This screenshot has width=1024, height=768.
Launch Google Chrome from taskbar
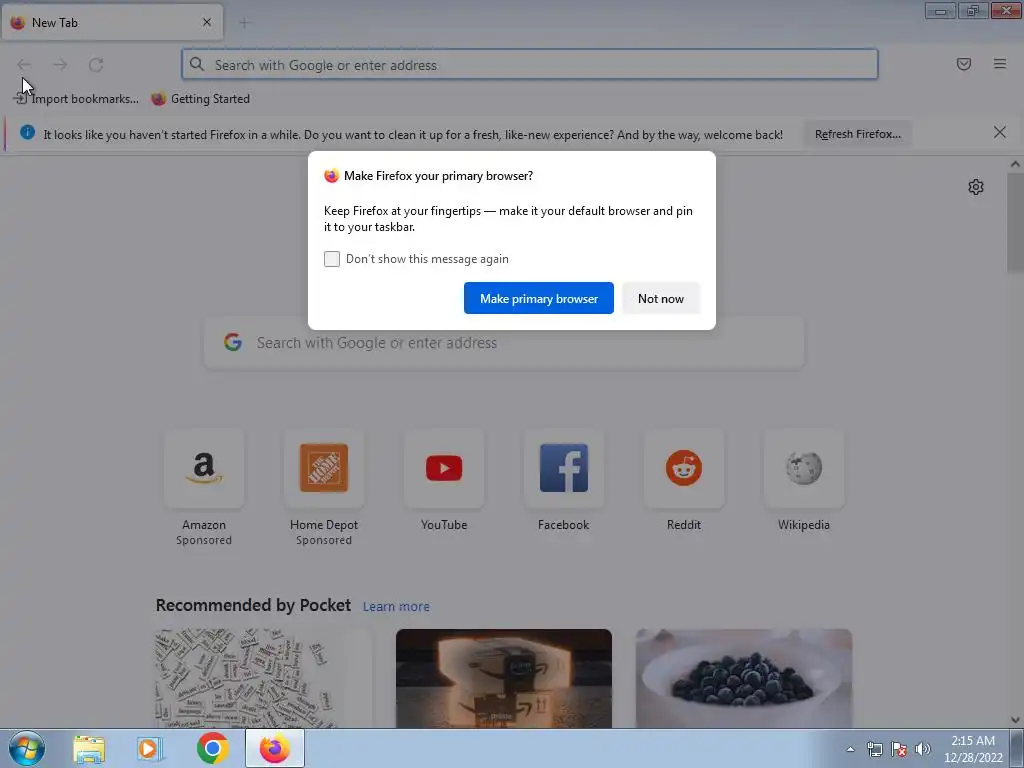coord(212,748)
